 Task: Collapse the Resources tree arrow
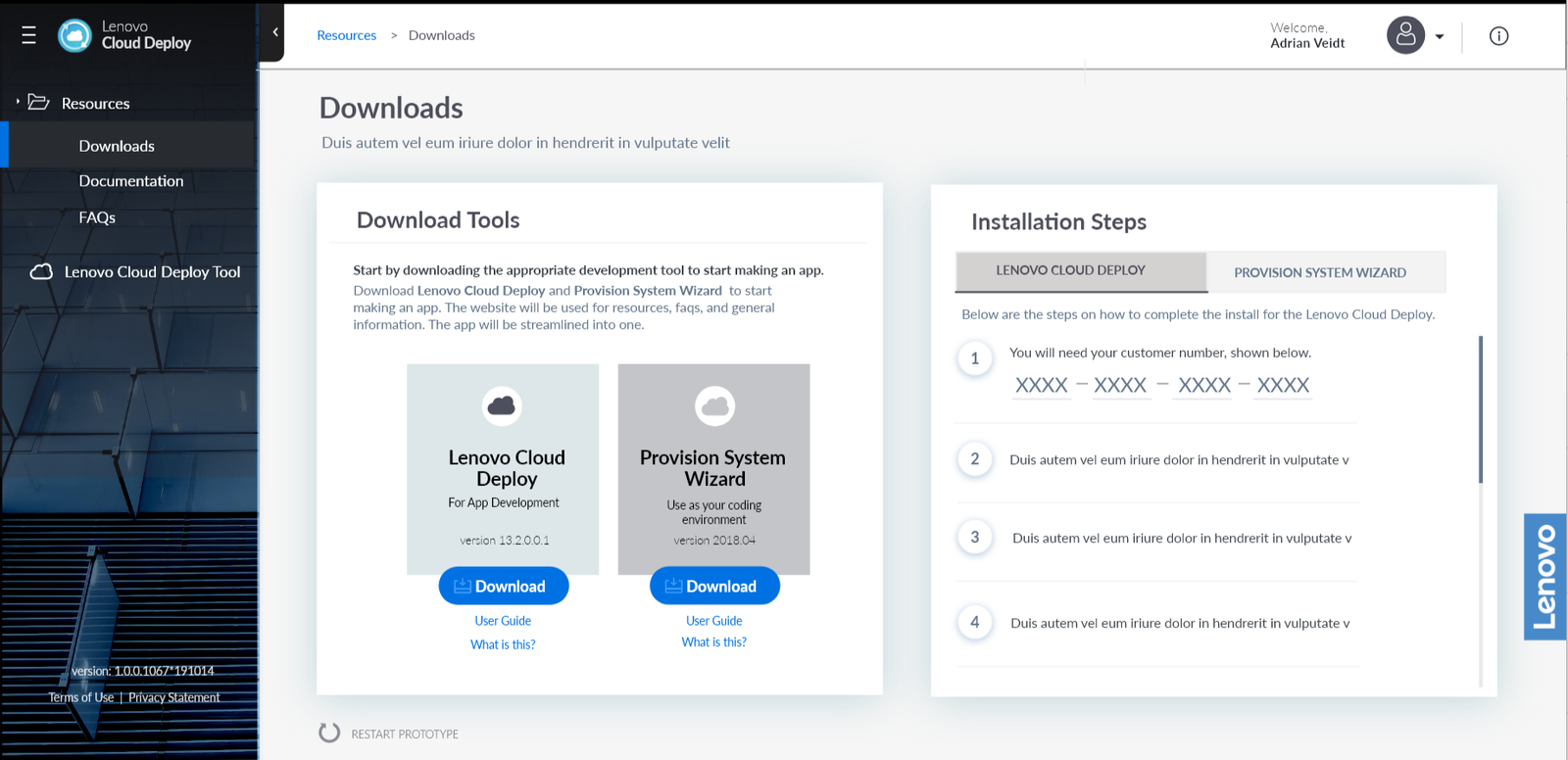click(x=18, y=102)
